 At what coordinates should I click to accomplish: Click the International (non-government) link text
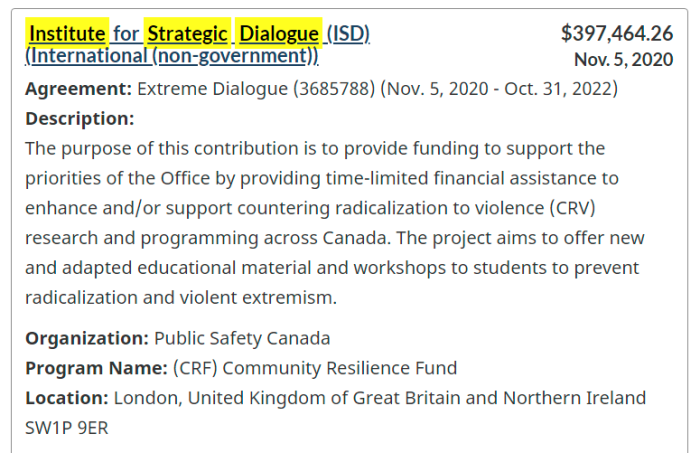pyautogui.click(x=172, y=56)
